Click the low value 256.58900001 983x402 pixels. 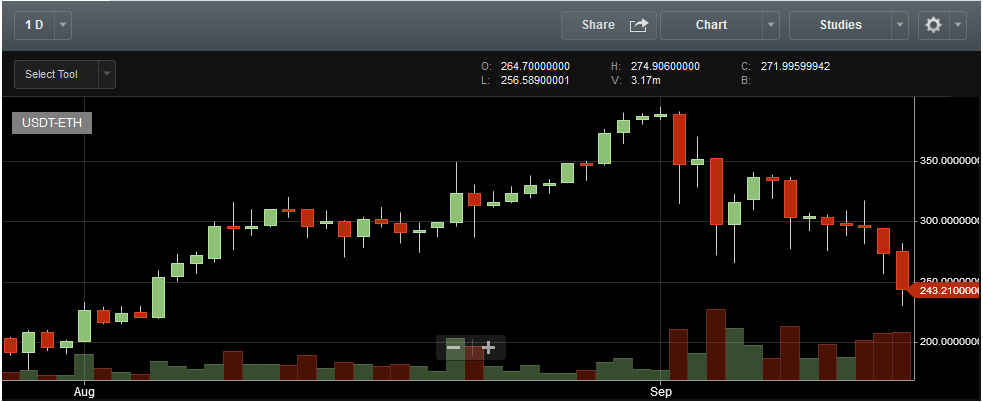535,80
